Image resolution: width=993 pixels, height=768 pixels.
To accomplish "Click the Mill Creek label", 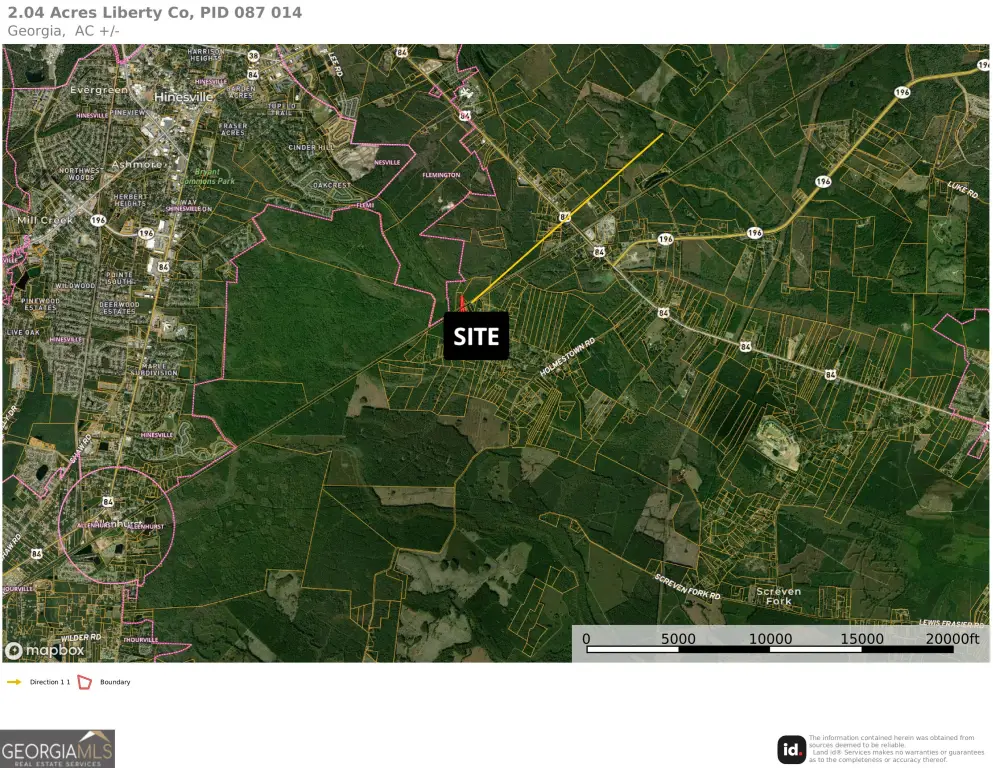I will [45, 220].
